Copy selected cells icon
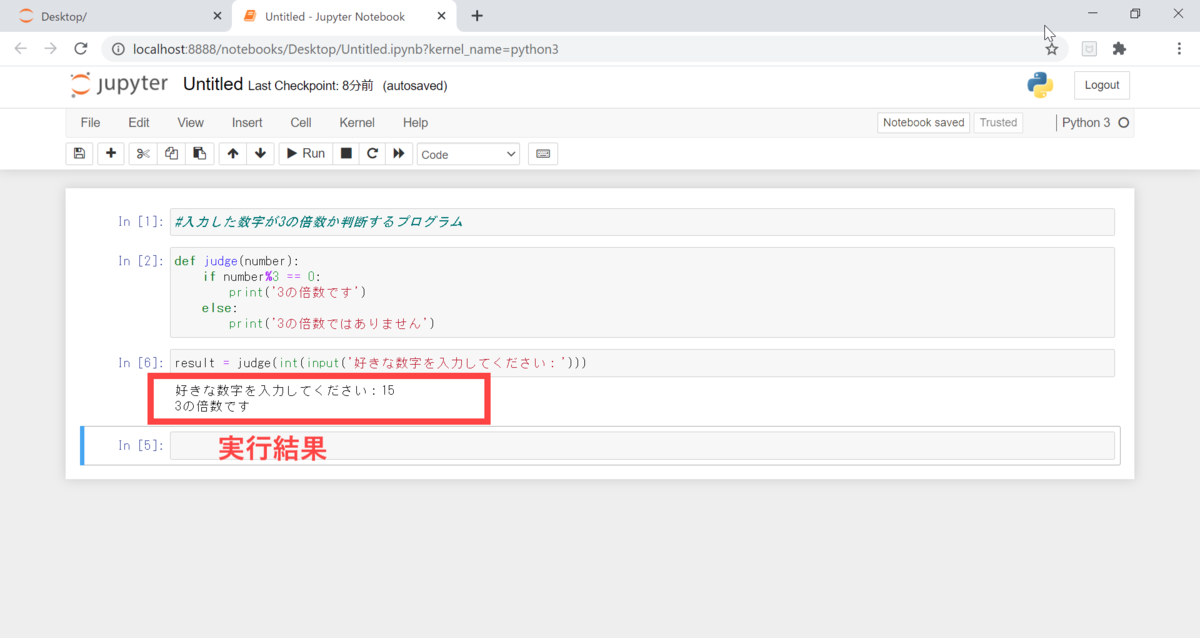The image size is (1200, 638). tap(171, 153)
